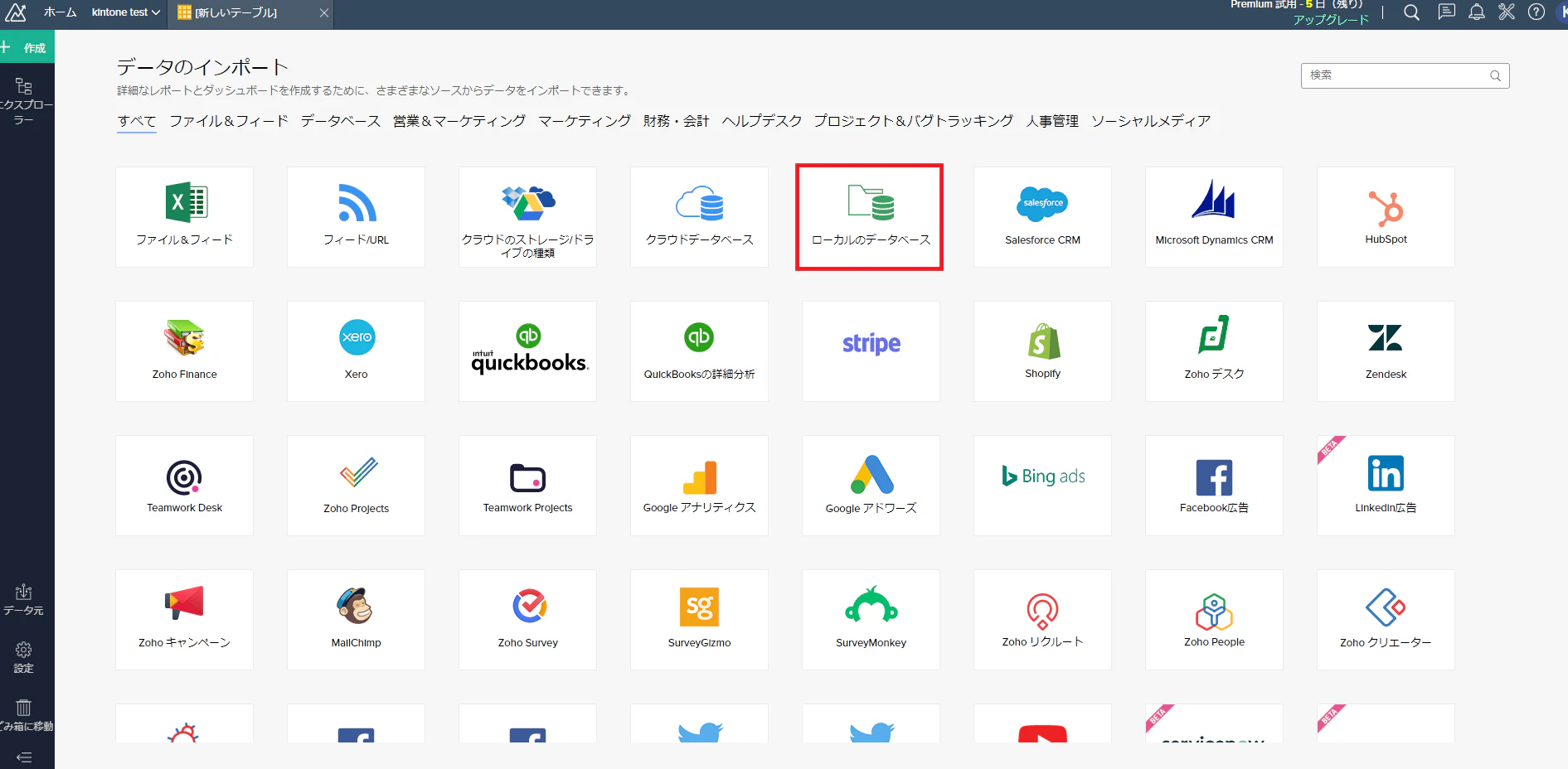Open the chat feedback icon
The height and width of the screenshot is (769, 1568).
pyautogui.click(x=1446, y=12)
